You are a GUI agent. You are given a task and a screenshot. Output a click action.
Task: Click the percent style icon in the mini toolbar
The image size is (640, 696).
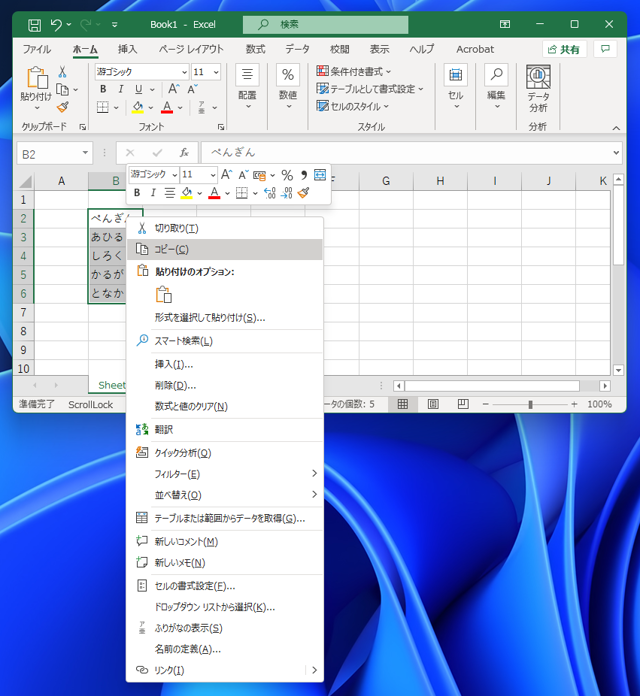coord(287,175)
